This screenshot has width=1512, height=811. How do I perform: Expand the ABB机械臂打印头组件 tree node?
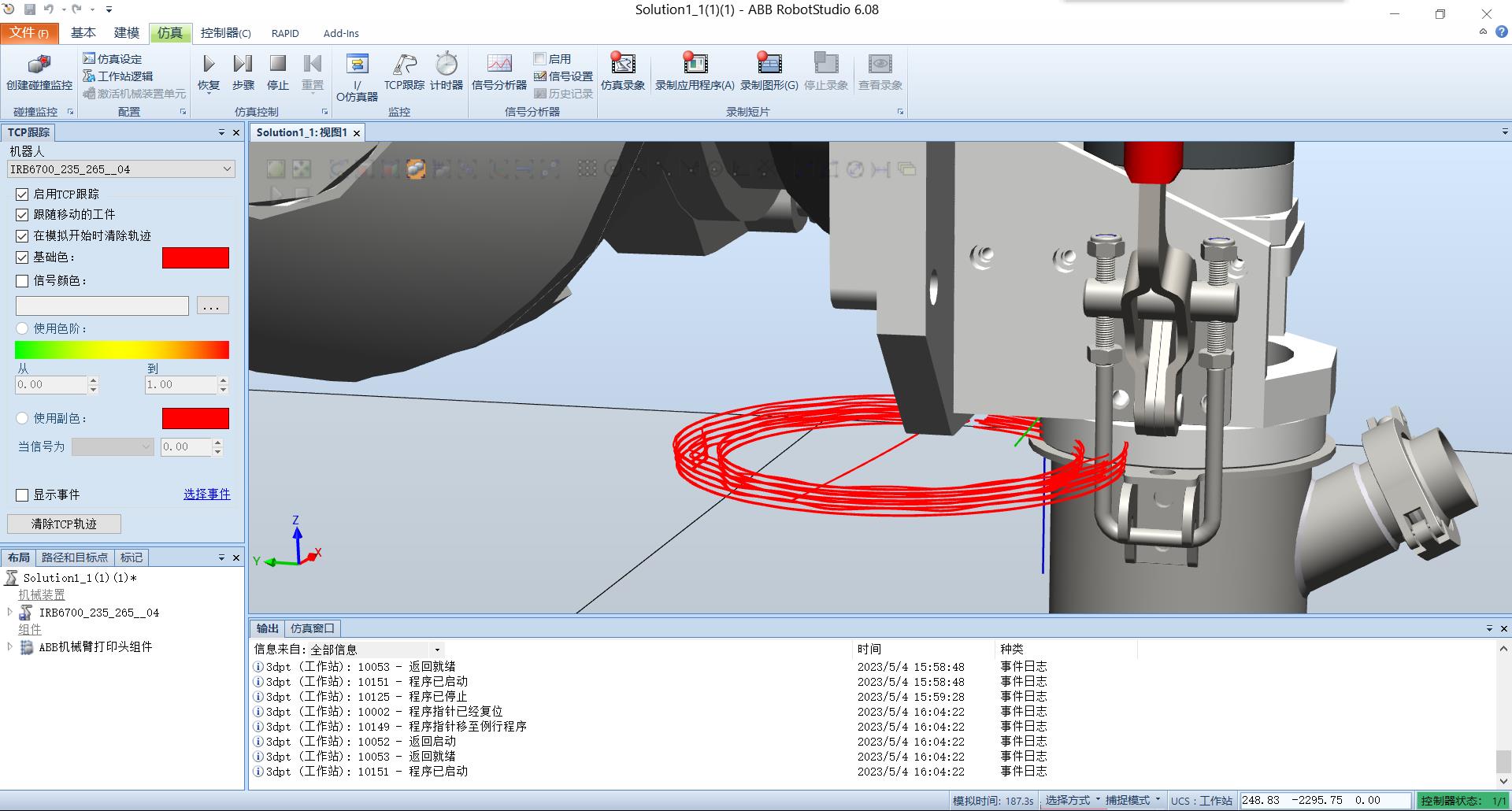(9, 646)
